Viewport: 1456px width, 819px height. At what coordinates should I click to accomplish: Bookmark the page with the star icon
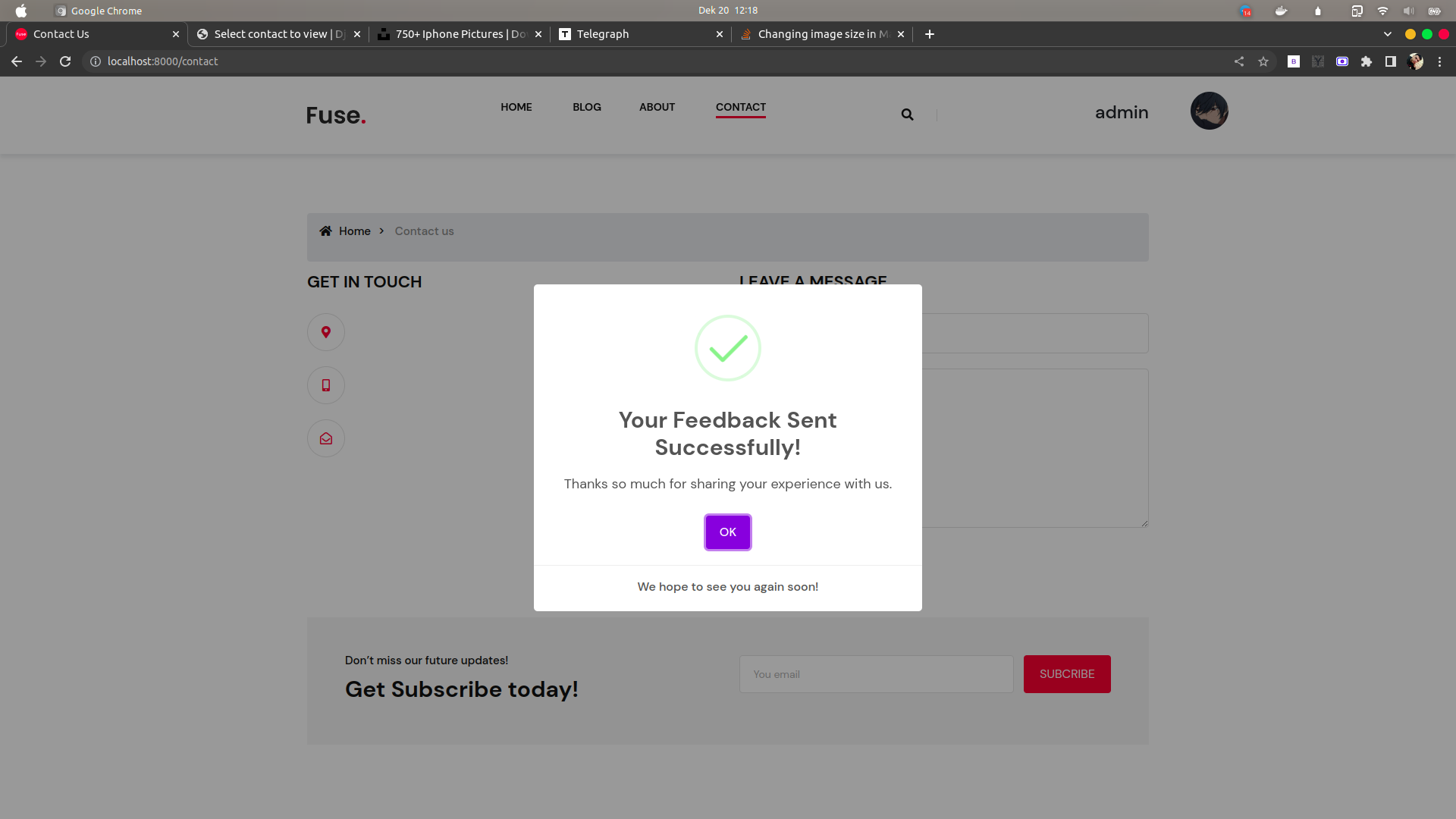(x=1263, y=61)
